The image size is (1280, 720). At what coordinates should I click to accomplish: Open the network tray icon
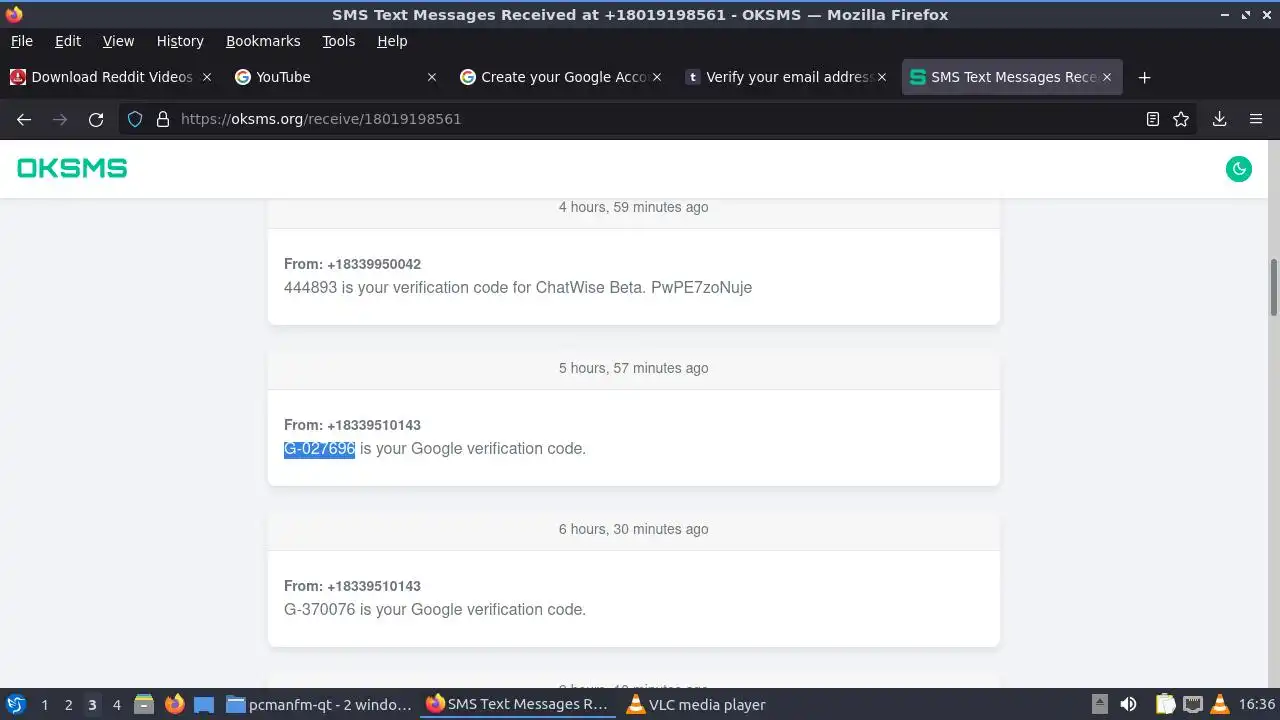1192,704
